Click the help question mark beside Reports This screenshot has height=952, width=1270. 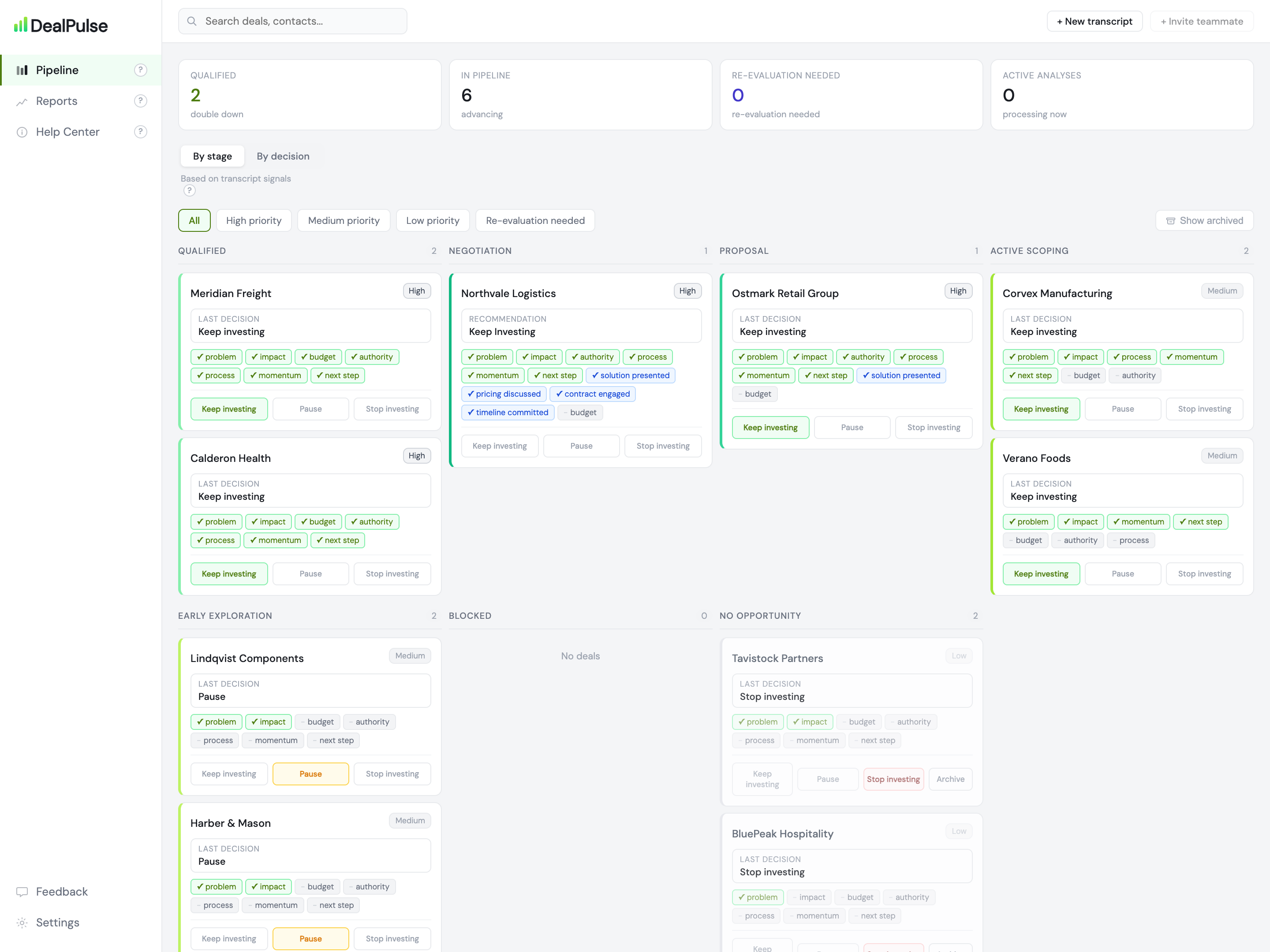[x=140, y=101]
